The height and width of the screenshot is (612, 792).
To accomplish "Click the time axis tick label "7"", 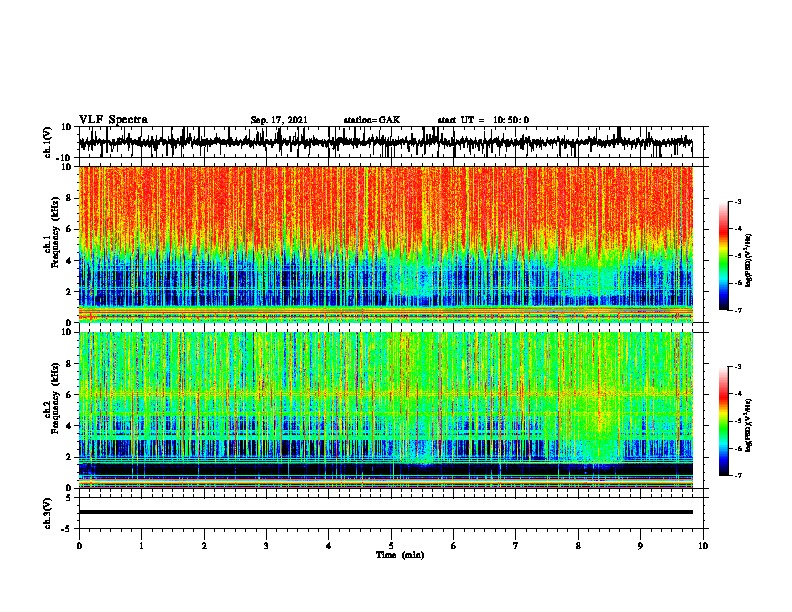I will (x=516, y=546).
